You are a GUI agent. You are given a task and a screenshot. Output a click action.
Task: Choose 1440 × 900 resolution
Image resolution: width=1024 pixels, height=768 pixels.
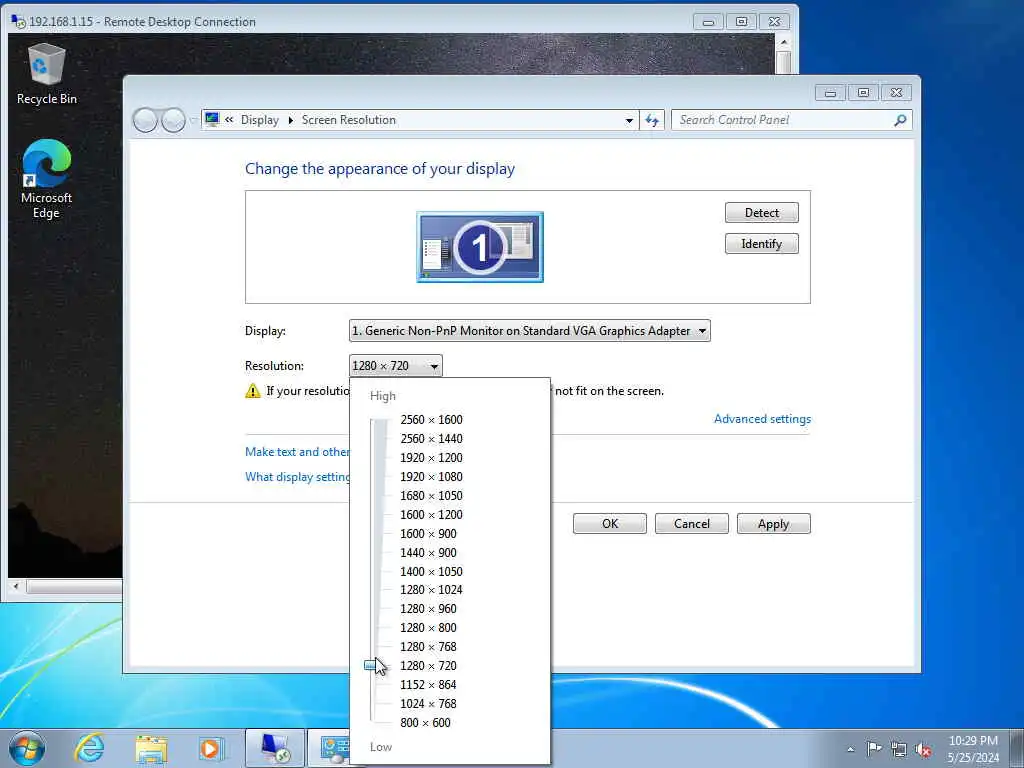[x=428, y=552]
